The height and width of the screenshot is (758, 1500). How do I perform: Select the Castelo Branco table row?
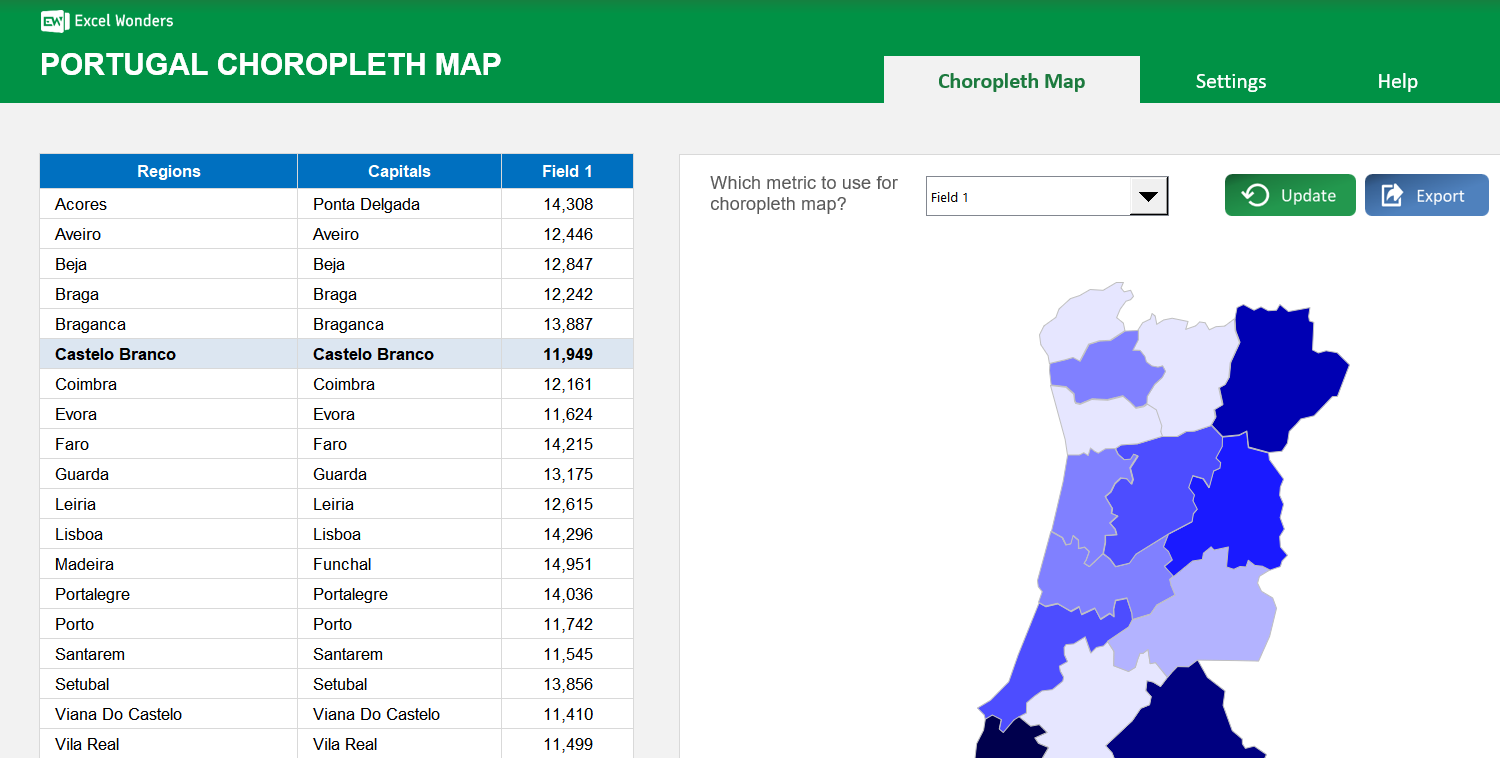point(168,354)
